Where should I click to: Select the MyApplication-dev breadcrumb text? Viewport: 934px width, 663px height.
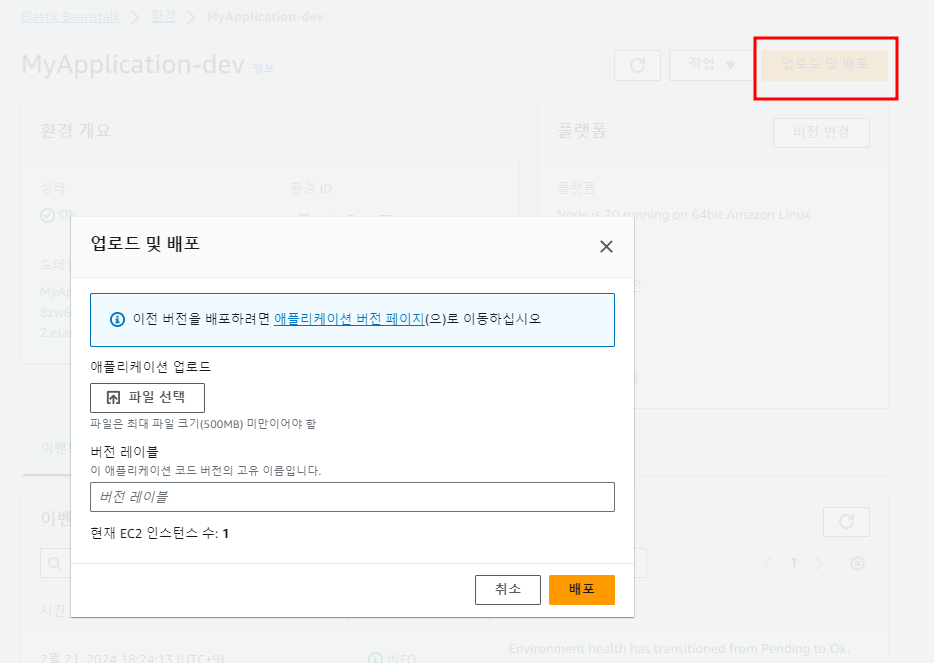point(265,17)
